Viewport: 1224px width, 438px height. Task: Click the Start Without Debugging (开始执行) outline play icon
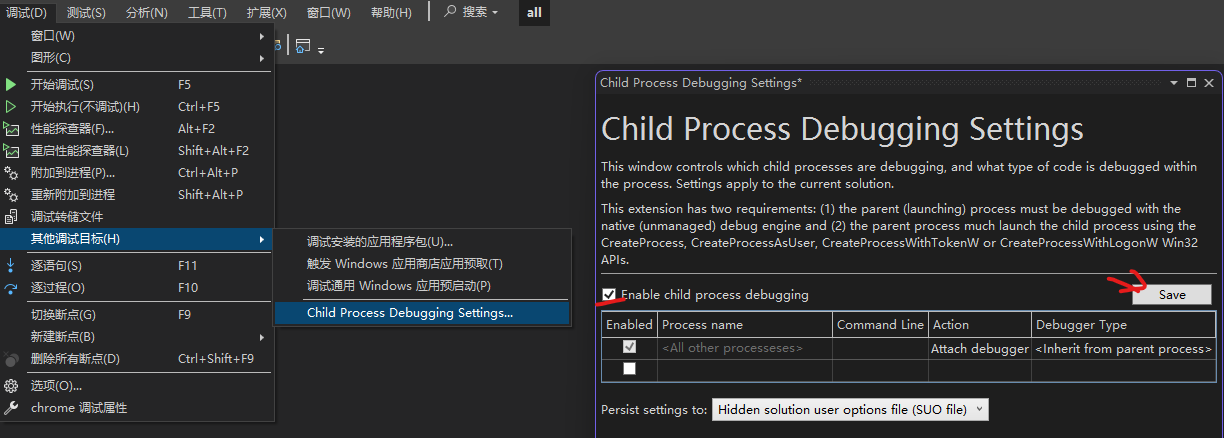(11, 107)
